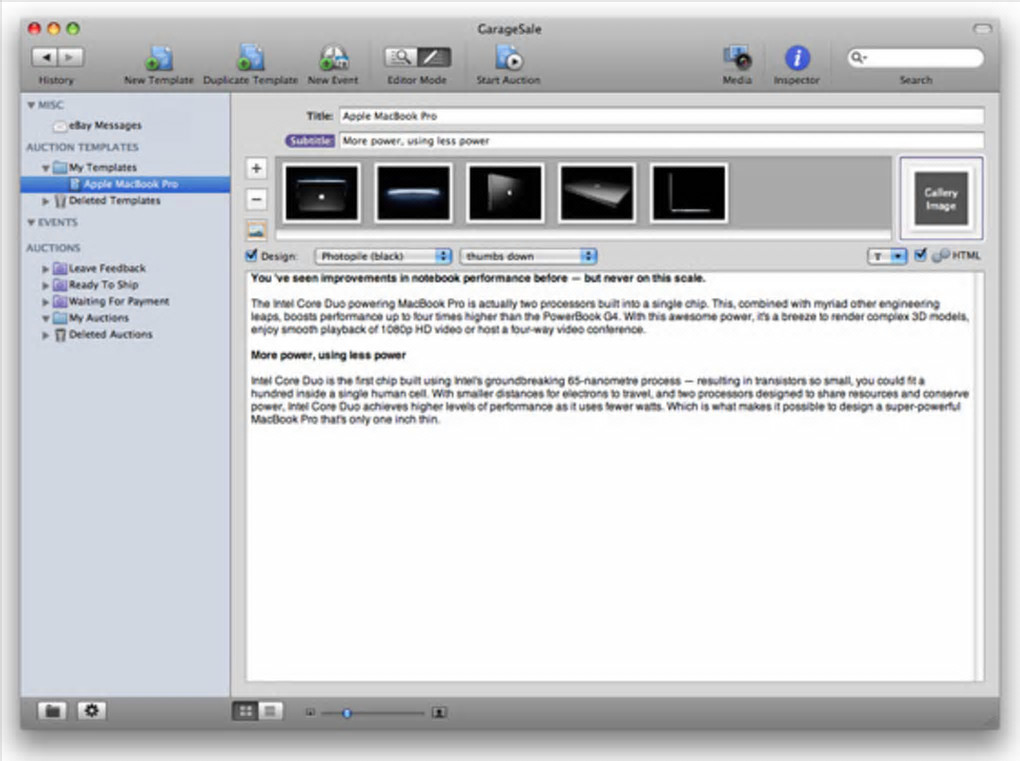Image resolution: width=1020 pixels, height=761 pixels.
Task: Click the Subtitle input field
Action: 661,141
